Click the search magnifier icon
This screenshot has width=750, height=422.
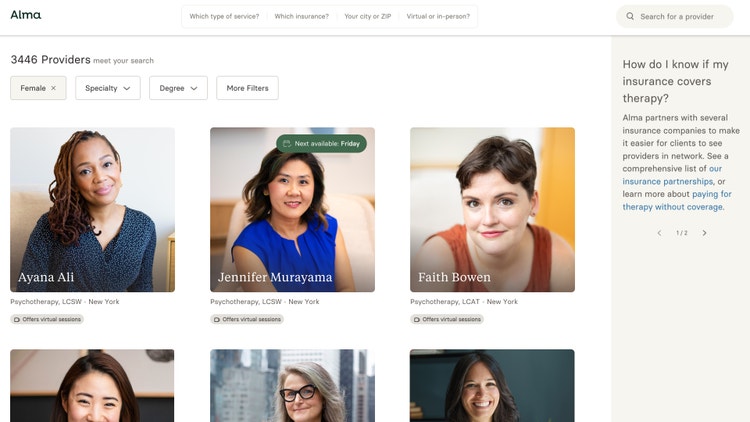[x=630, y=16]
